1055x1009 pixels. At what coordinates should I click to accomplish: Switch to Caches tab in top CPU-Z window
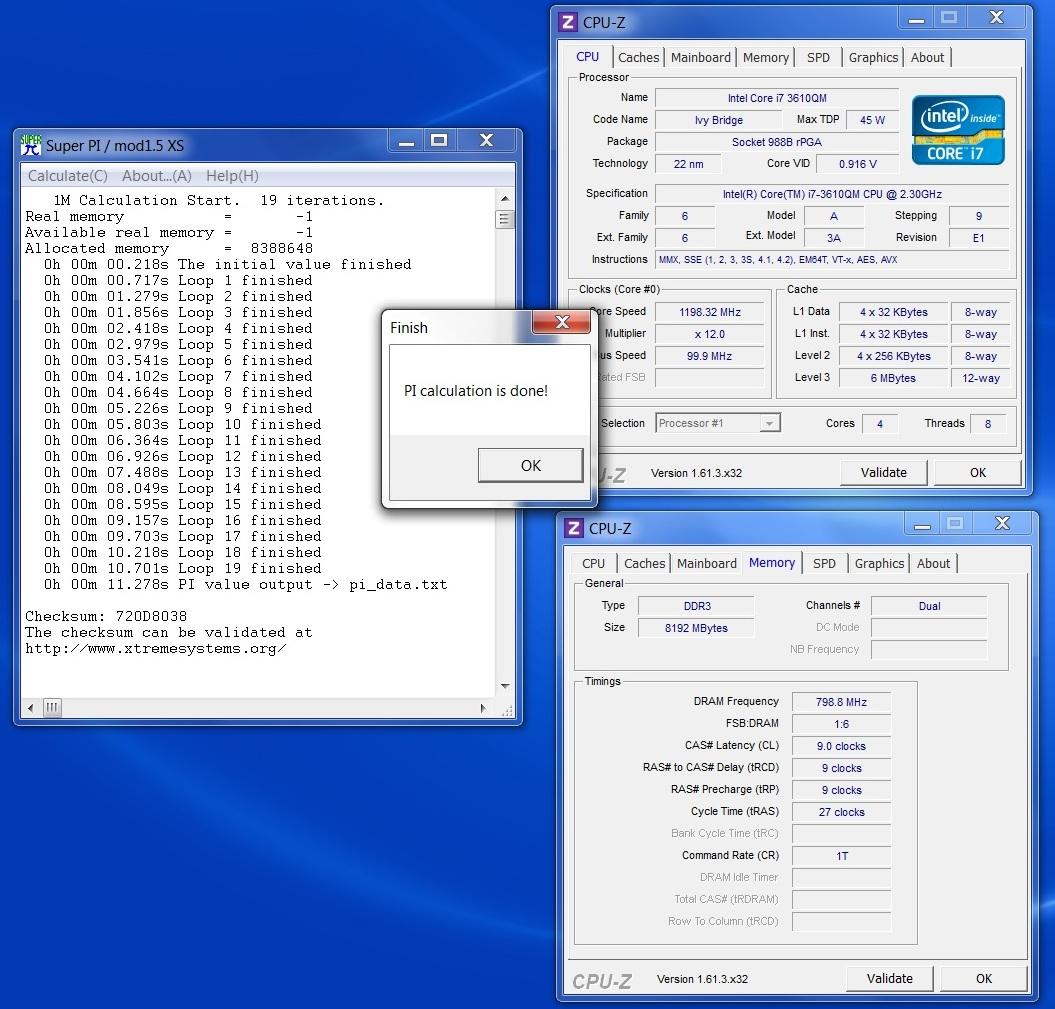pos(639,57)
